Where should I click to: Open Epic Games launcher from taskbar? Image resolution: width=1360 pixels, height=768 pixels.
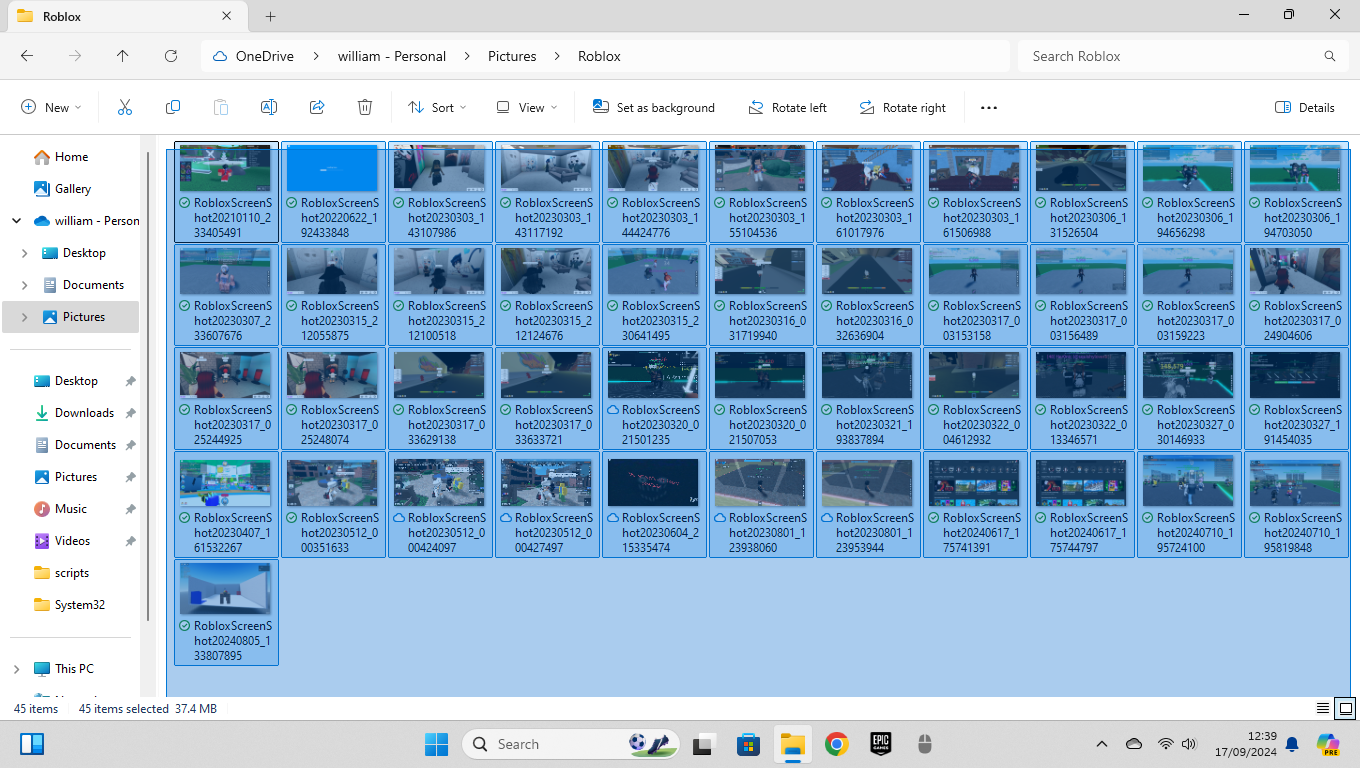(x=880, y=744)
